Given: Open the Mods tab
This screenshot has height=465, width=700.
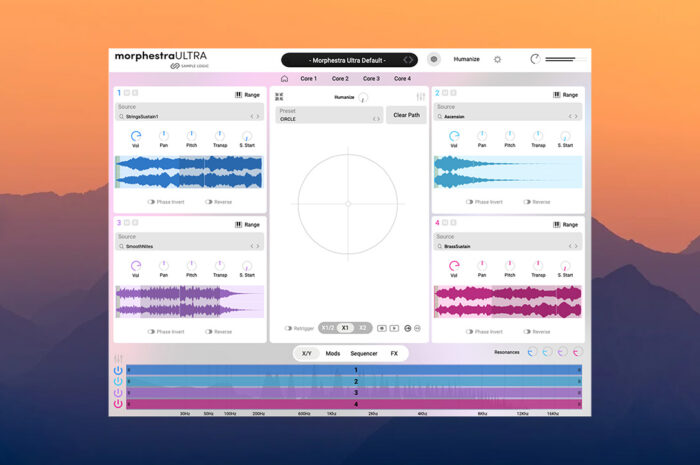Looking at the screenshot, I should coord(333,353).
